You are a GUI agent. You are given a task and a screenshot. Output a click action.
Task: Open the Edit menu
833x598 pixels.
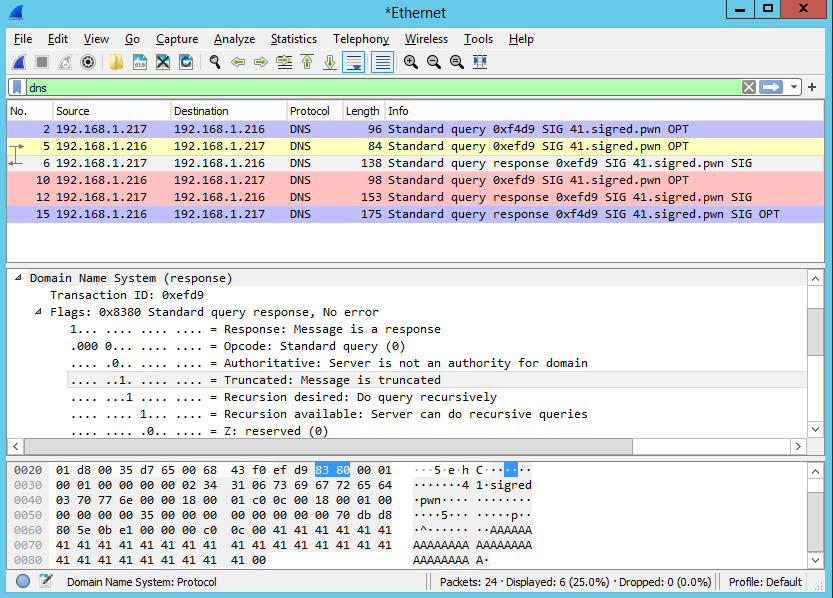pos(58,39)
